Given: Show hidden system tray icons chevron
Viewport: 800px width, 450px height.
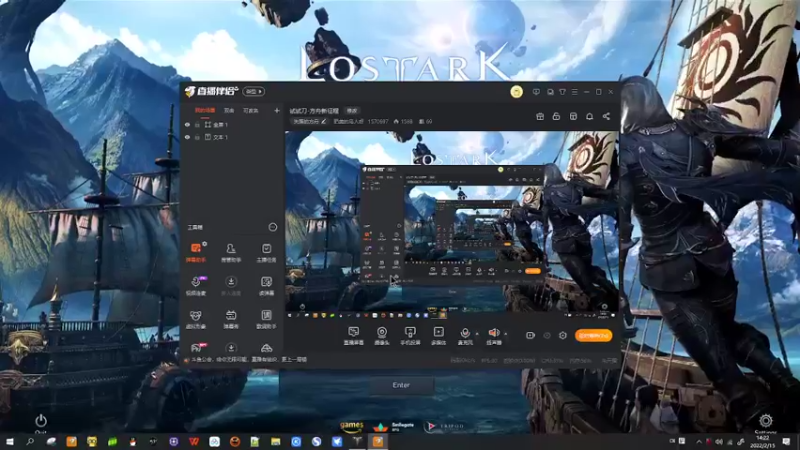Looking at the screenshot, I should point(698,441).
